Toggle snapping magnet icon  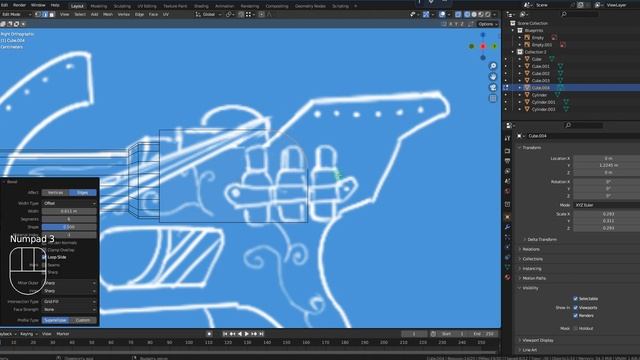(241, 14)
